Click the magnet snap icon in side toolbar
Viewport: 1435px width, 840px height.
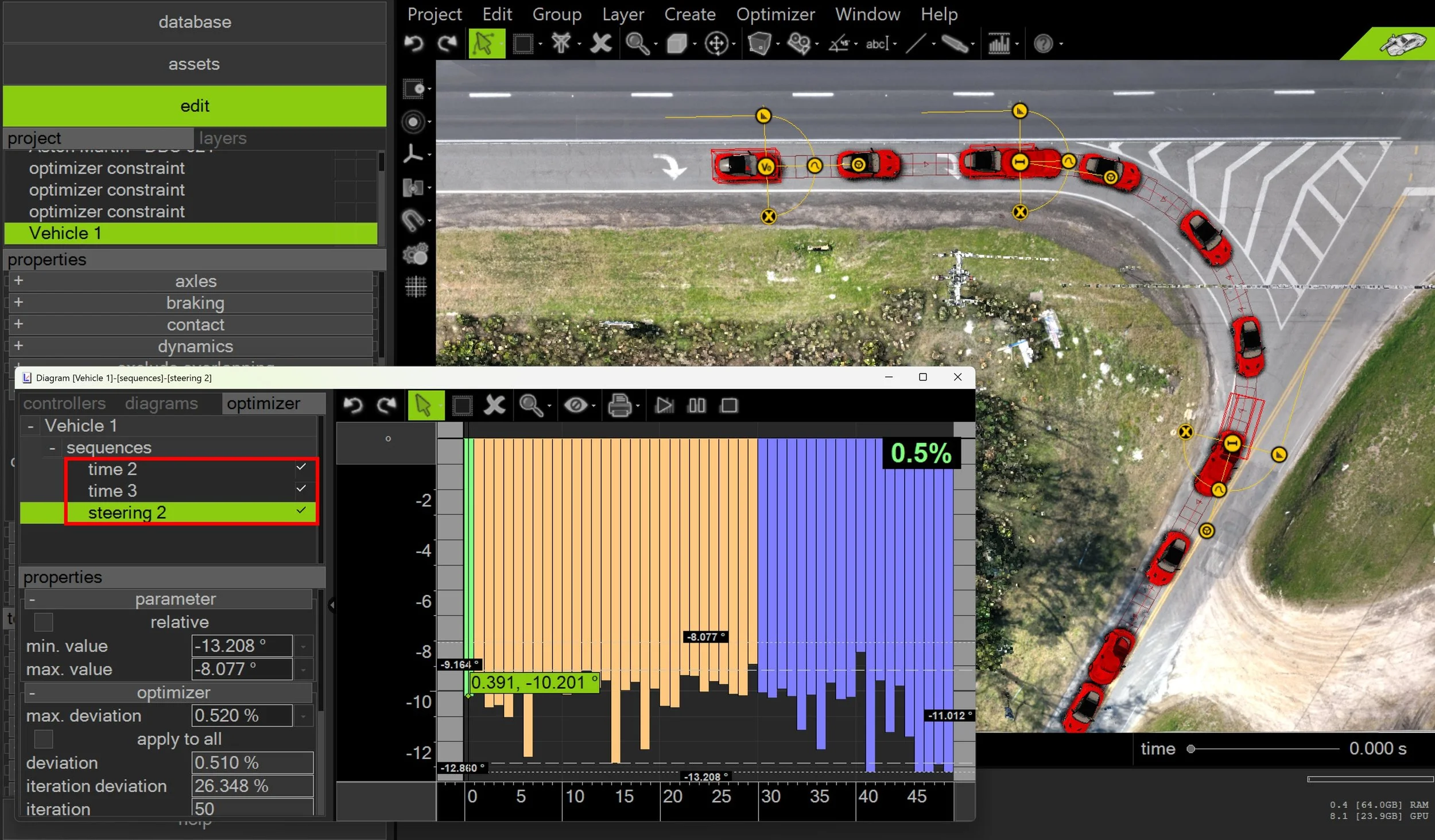(413, 220)
